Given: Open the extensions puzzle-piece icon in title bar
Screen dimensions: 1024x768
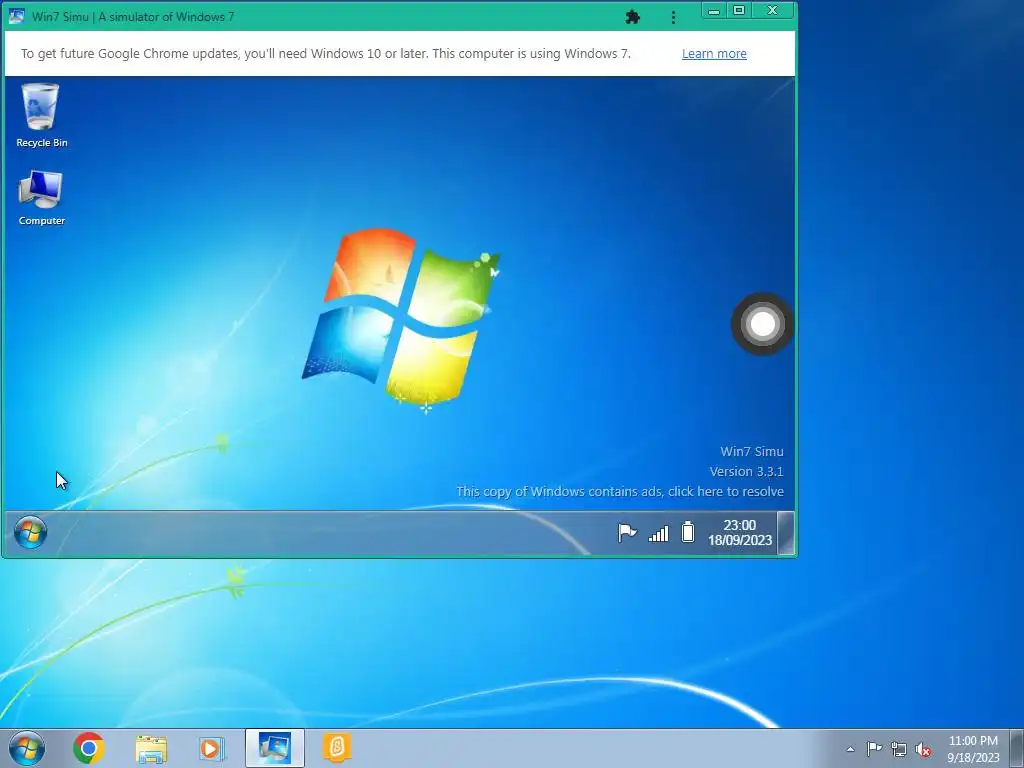Looking at the screenshot, I should 632,17.
